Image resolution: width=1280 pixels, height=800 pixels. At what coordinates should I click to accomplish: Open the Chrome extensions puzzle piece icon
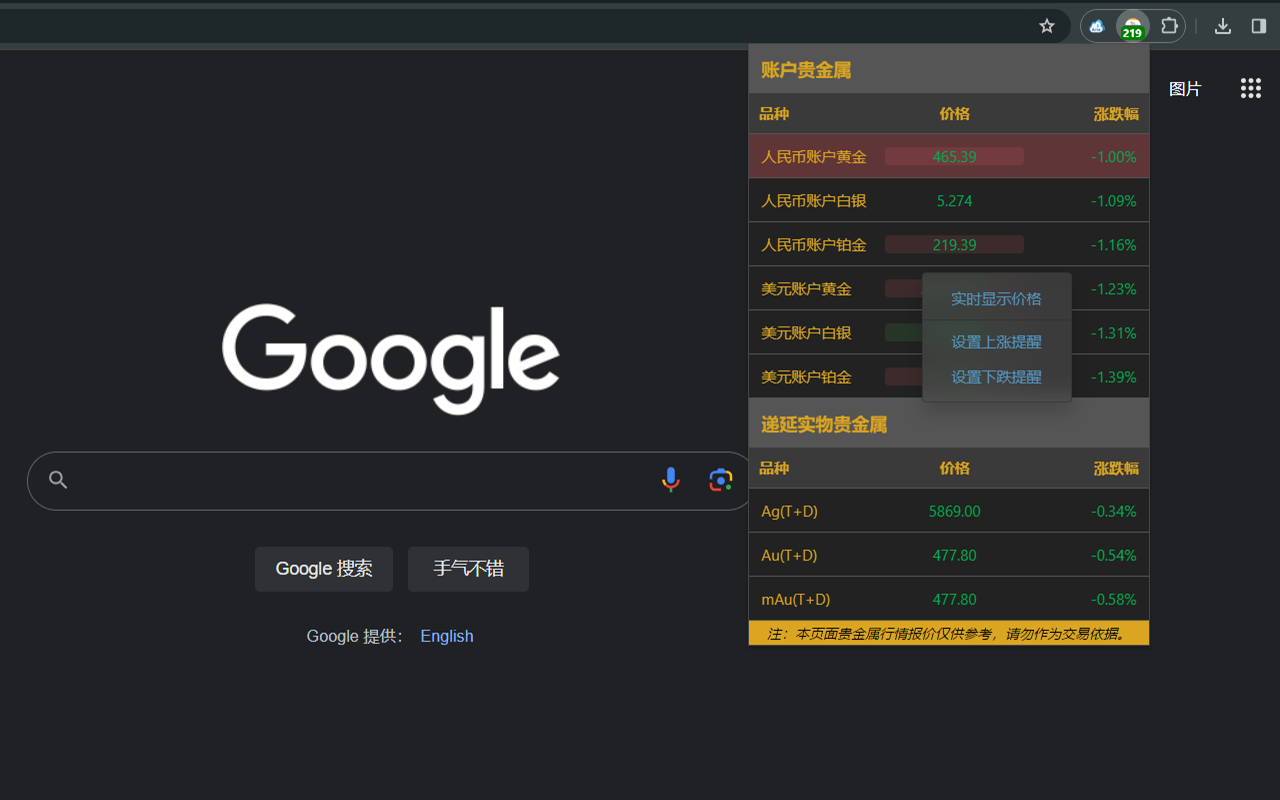coord(1168,26)
